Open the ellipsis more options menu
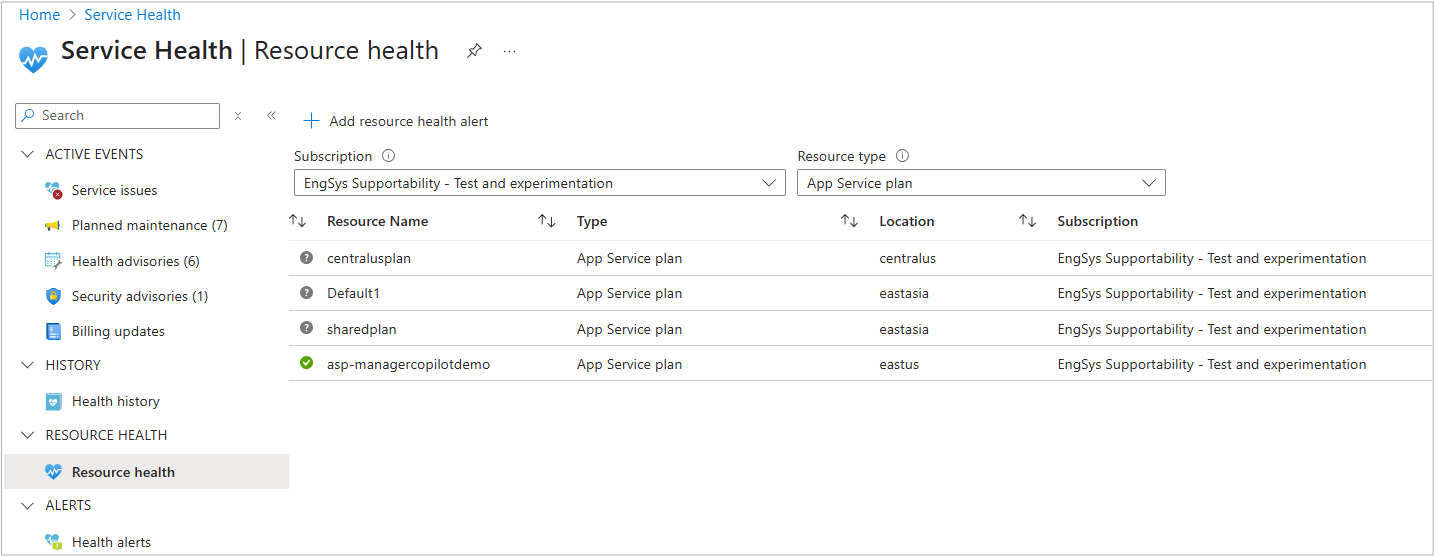 tap(510, 51)
